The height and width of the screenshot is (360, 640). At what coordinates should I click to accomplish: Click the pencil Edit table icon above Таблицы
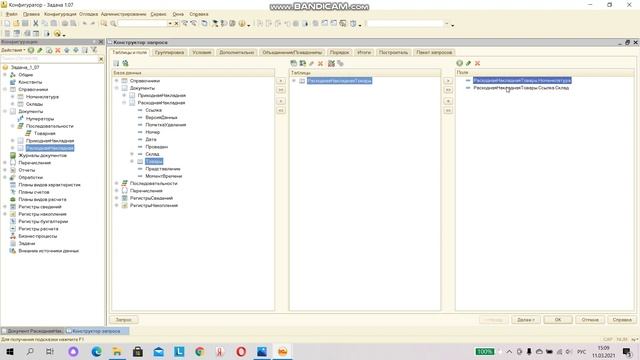[x=311, y=63]
